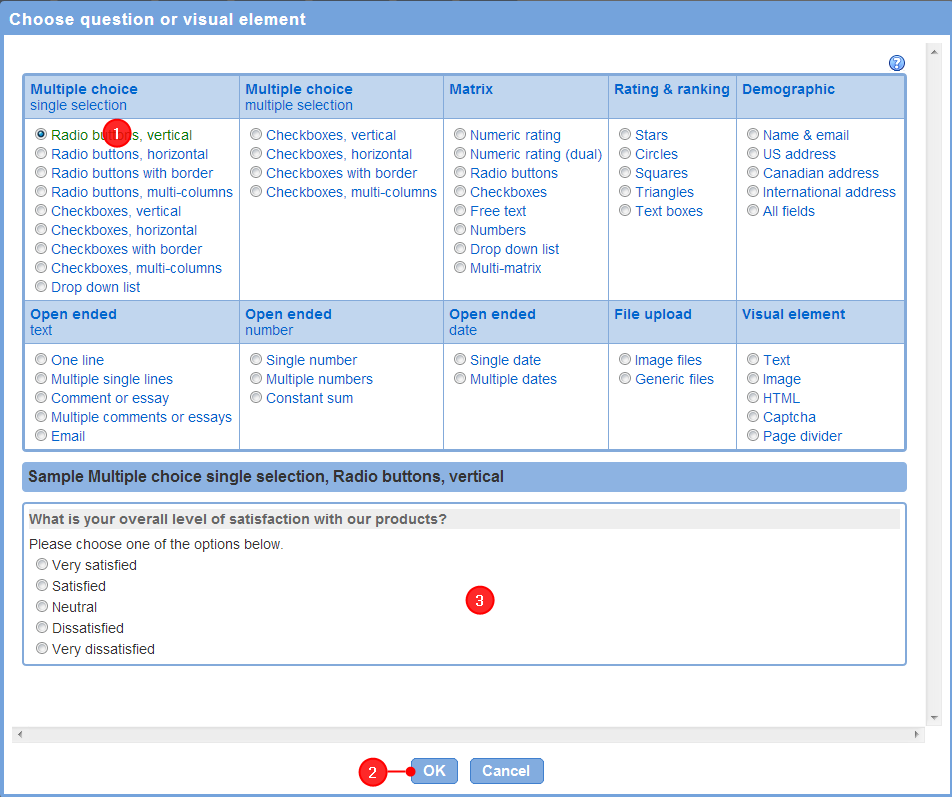Choose Single number option

pyautogui.click(x=256, y=359)
